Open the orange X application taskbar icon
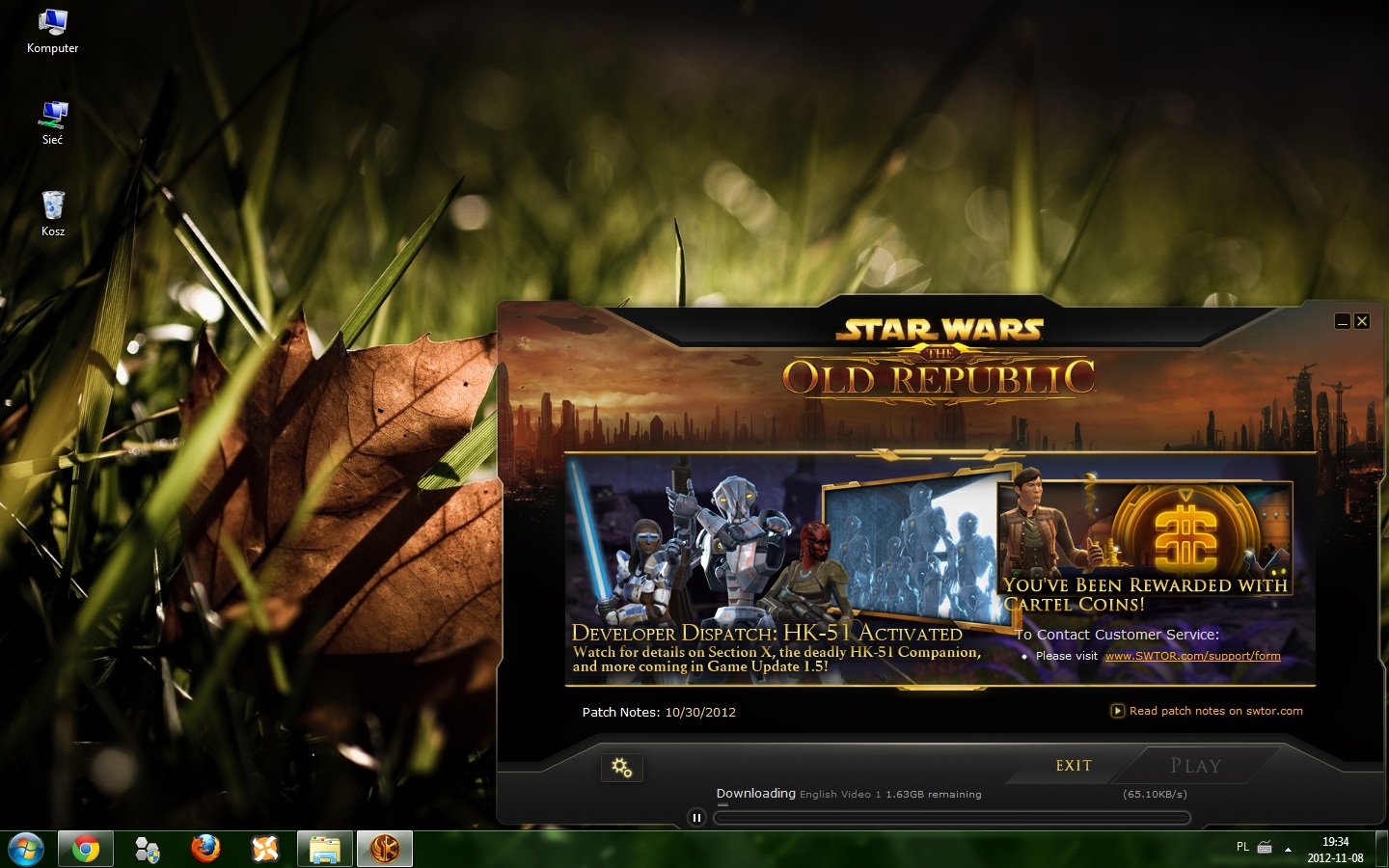The image size is (1389, 868). pyautogui.click(x=265, y=850)
